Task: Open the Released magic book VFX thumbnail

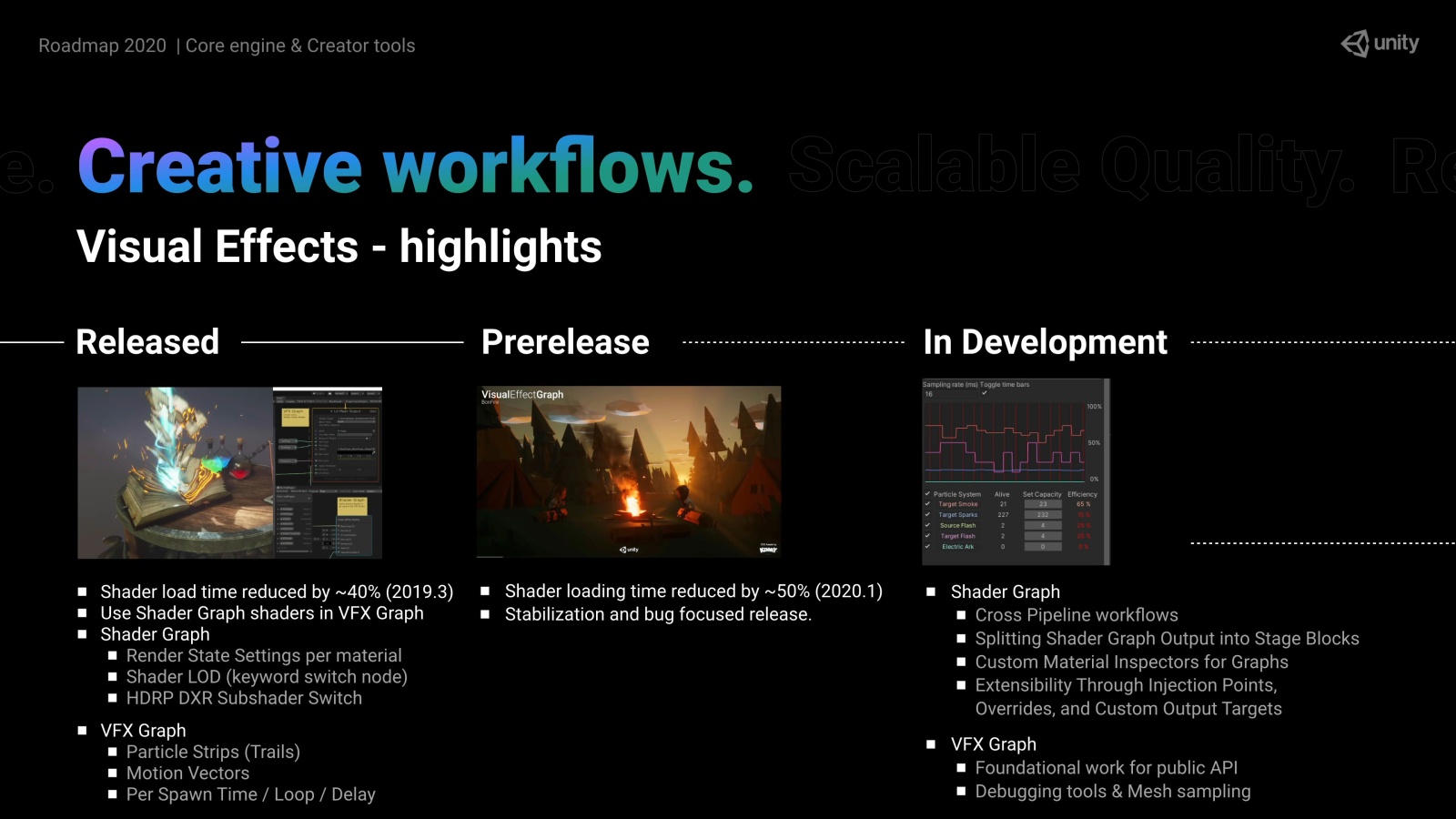Action: pyautogui.click(x=229, y=472)
